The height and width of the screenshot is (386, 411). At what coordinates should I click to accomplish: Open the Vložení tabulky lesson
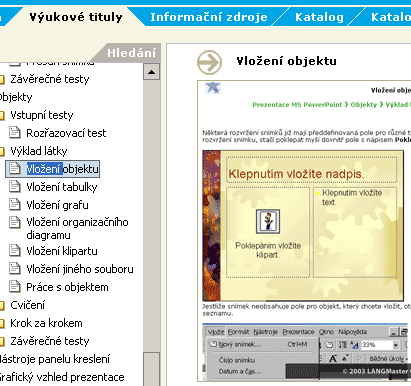(62, 187)
